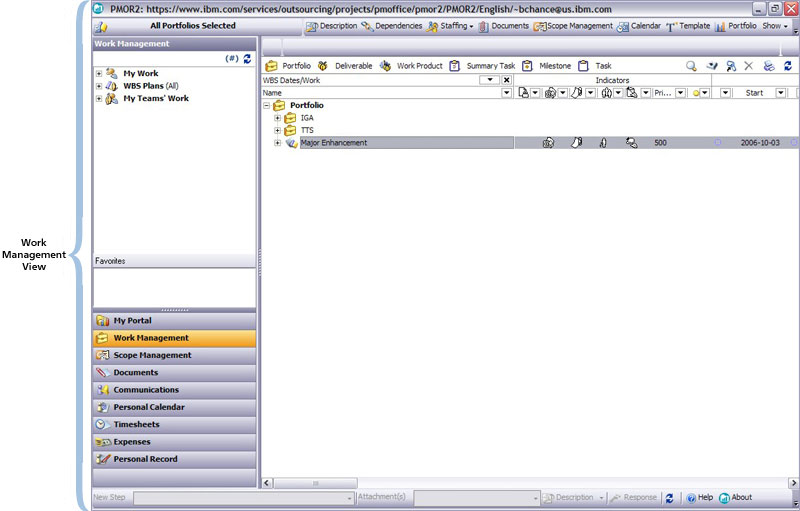
Task: Click the Template toolbar item
Action: (x=688, y=26)
